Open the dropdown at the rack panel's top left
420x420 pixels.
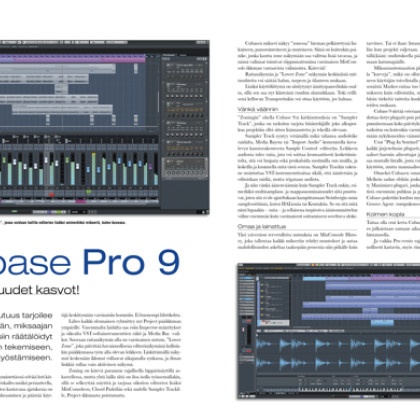[166, 59]
